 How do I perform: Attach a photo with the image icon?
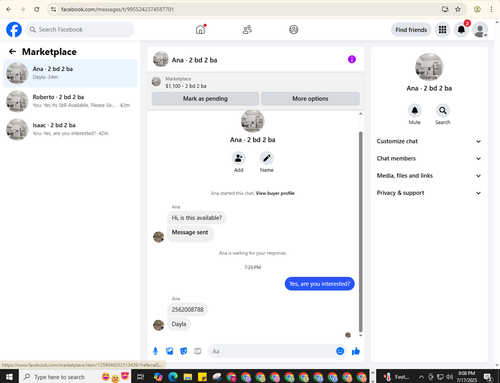(170, 351)
